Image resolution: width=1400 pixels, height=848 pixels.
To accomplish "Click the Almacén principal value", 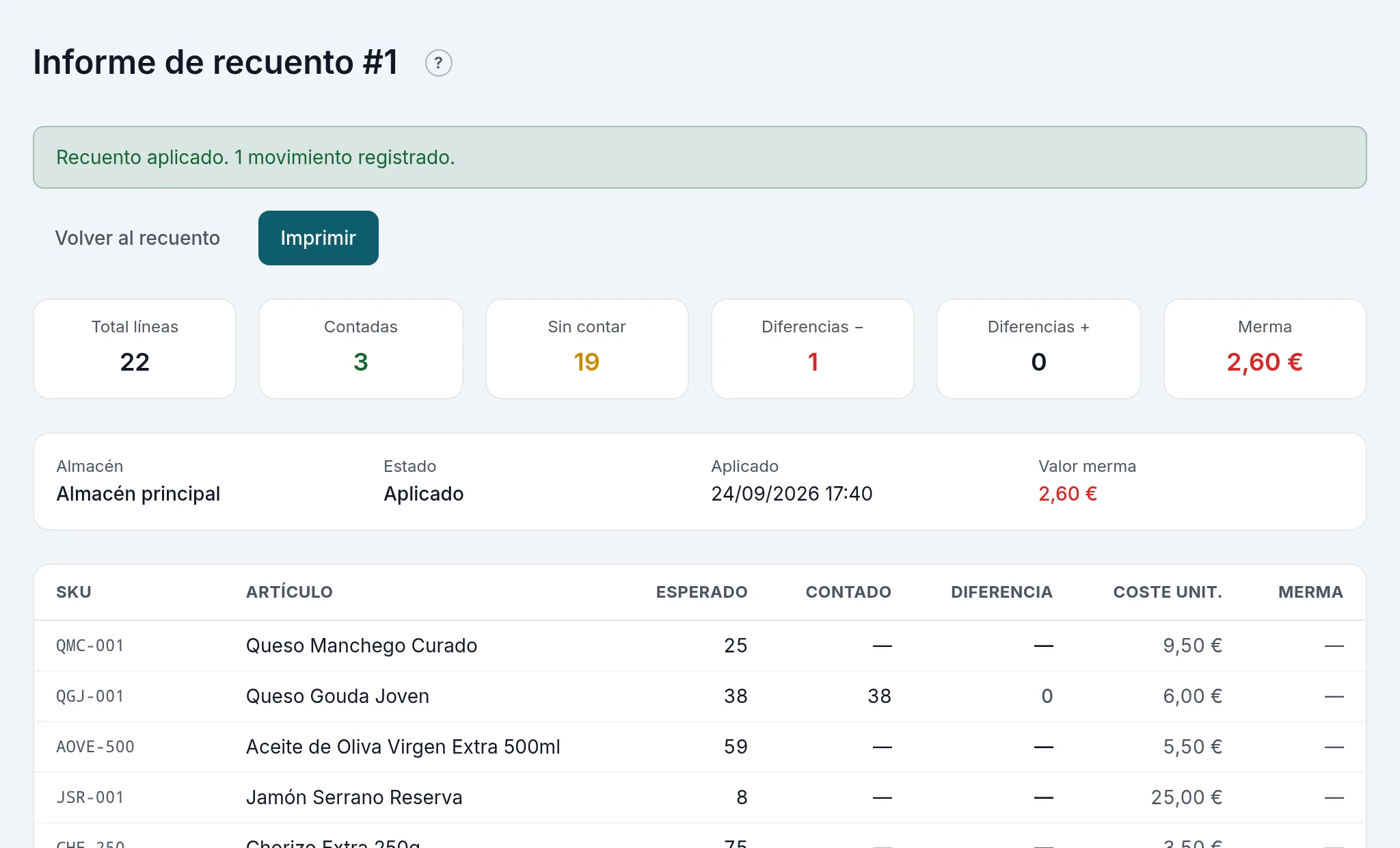I will click(x=138, y=494).
